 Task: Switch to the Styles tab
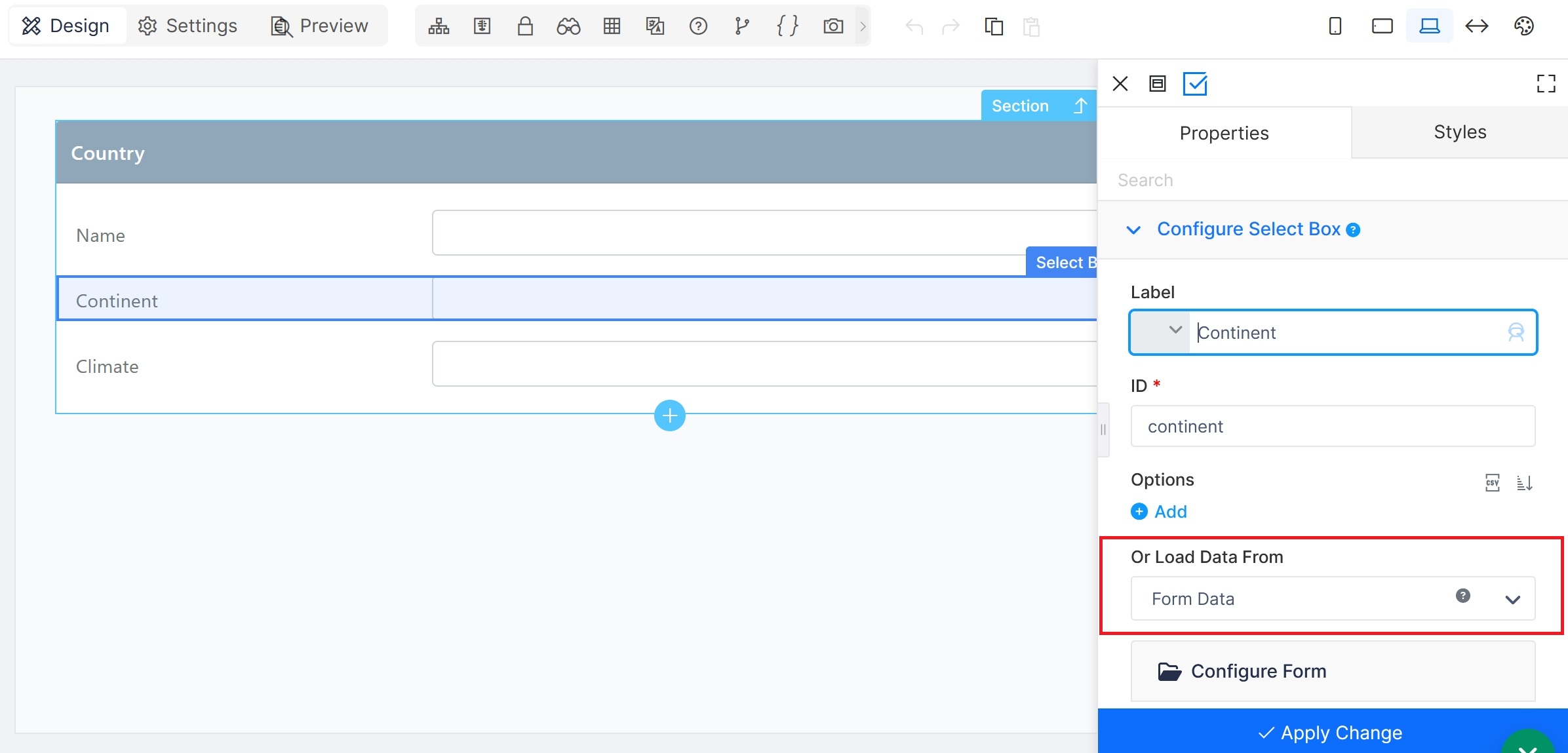tap(1460, 132)
